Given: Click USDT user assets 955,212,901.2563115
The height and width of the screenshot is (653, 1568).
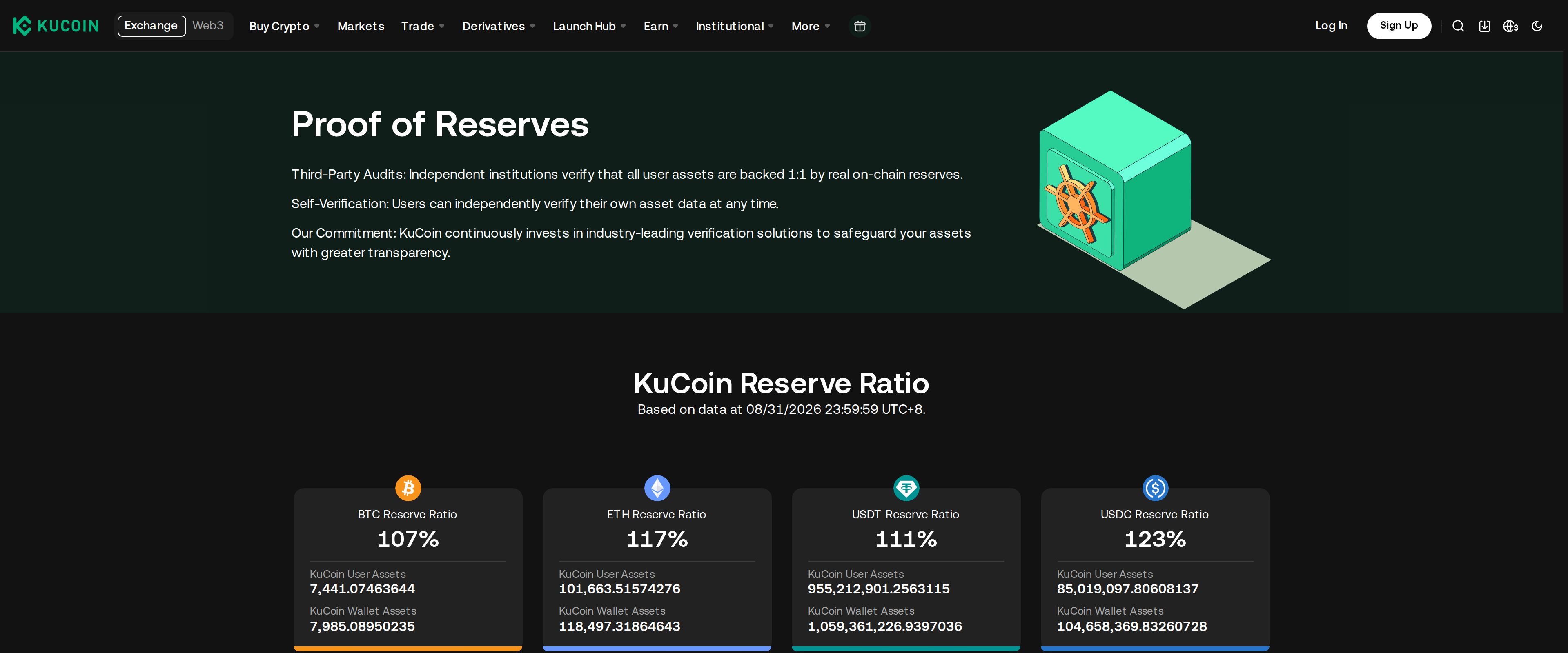Looking at the screenshot, I should 878,589.
